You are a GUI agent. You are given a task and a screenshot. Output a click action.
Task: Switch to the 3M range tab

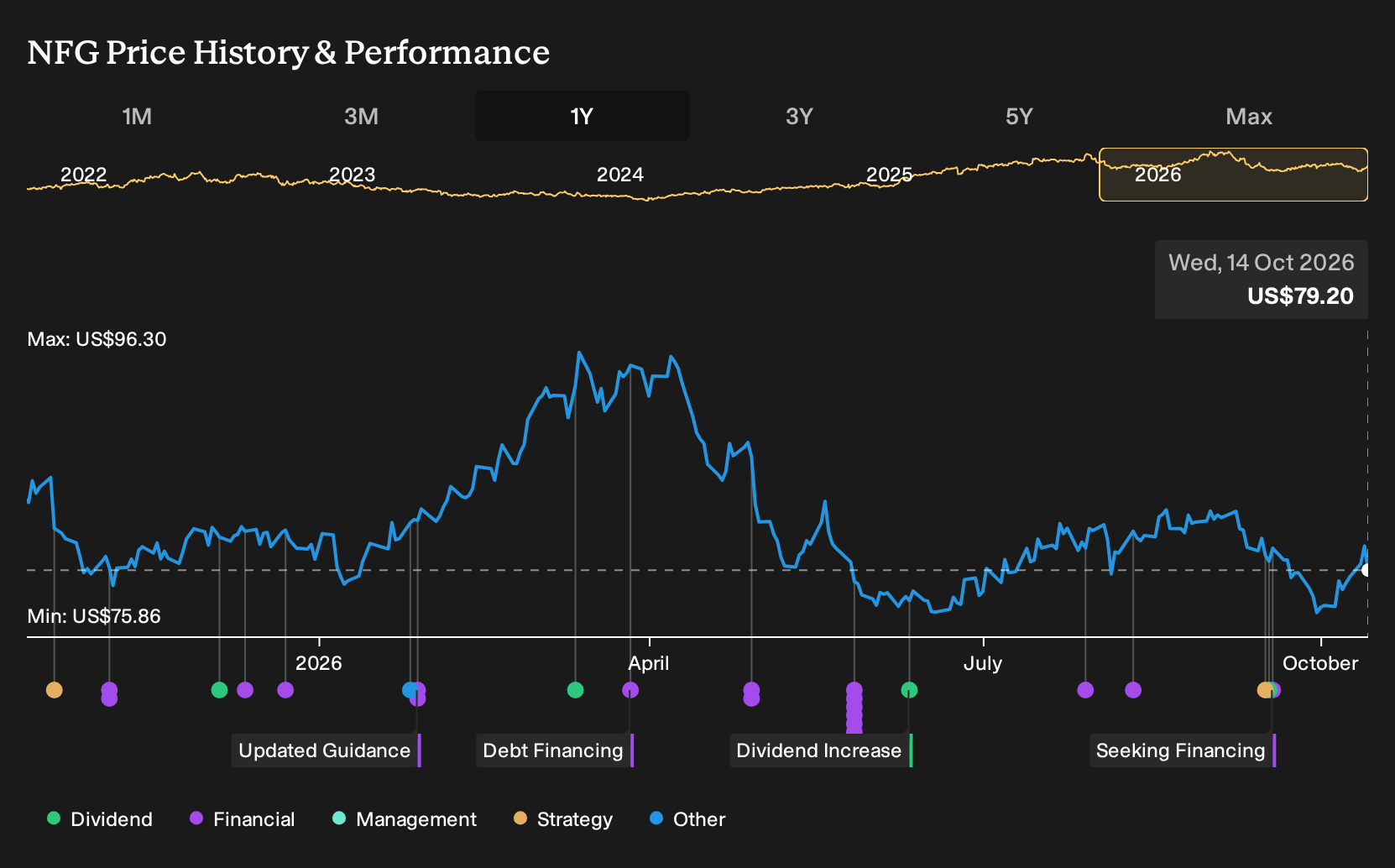point(361,116)
